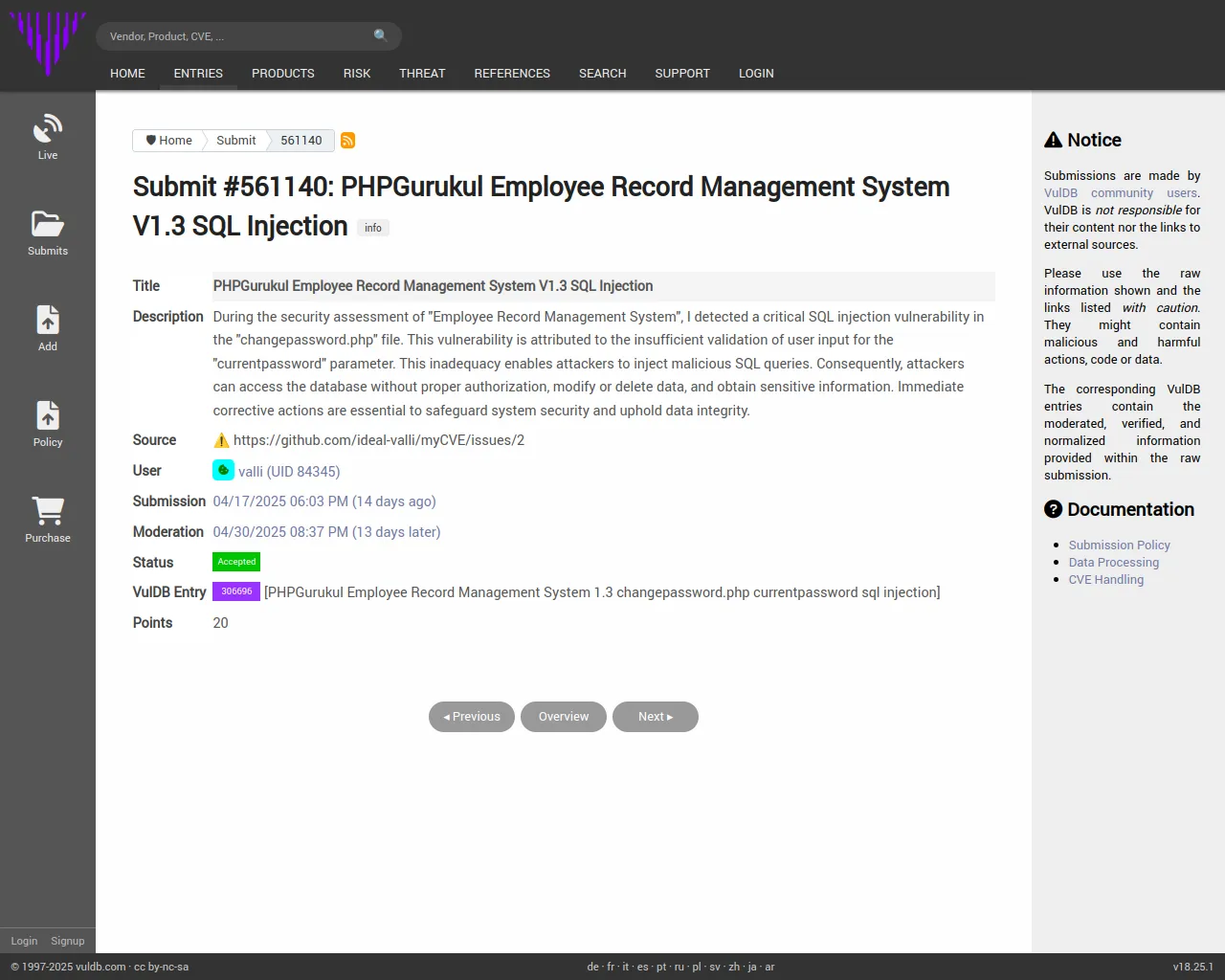The width and height of the screenshot is (1225, 980).
Task: Open the Data Processing link
Action: (1114, 563)
